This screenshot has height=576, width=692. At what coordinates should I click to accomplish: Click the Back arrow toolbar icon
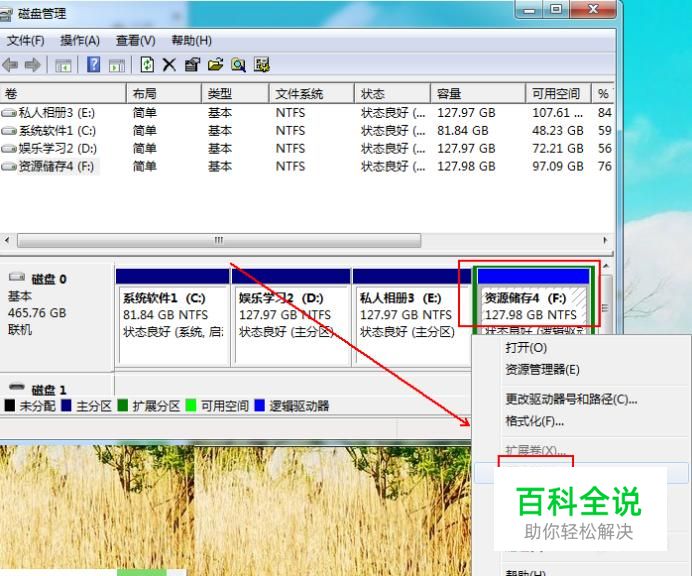tap(10, 65)
